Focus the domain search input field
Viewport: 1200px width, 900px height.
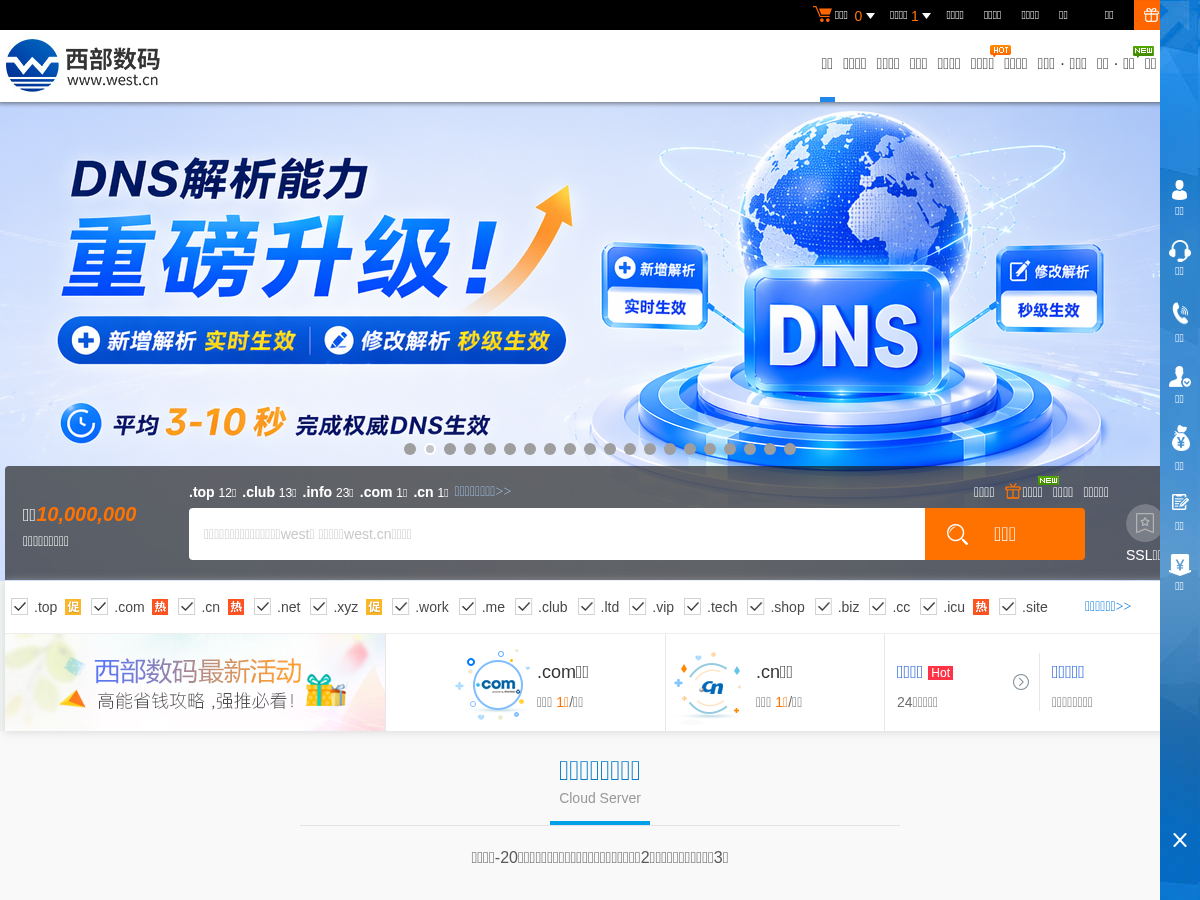pos(557,534)
